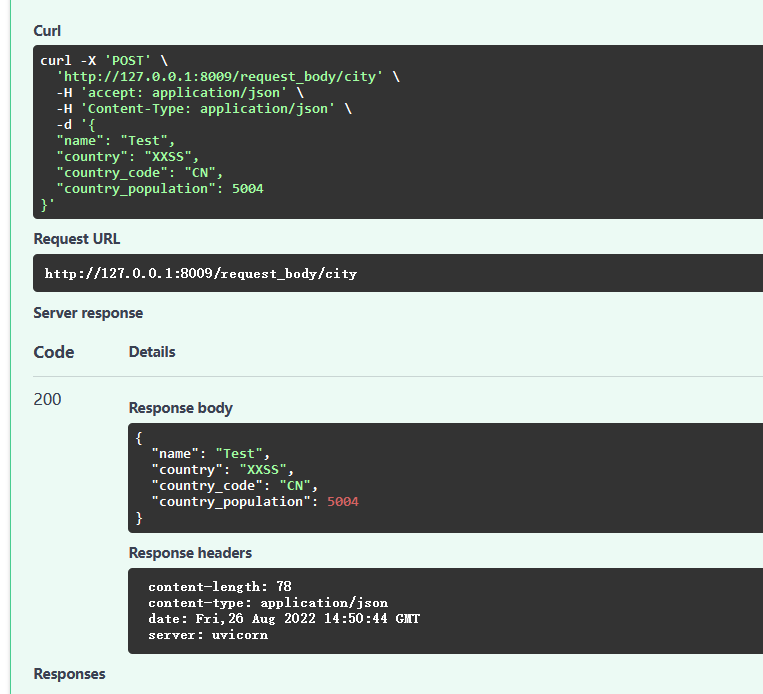Click server: uvicorn header line
Image resolution: width=763 pixels, height=694 pixels.
pyautogui.click(x=208, y=635)
